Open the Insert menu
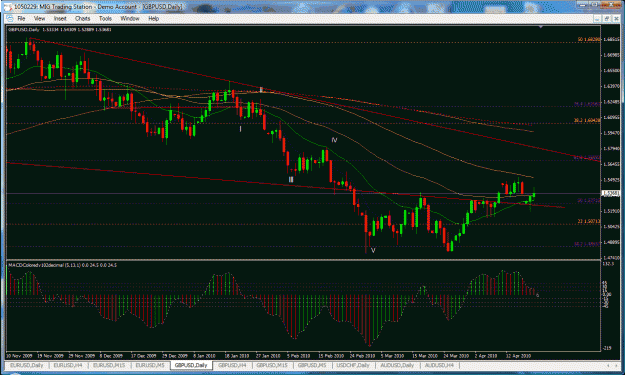 click(60, 19)
